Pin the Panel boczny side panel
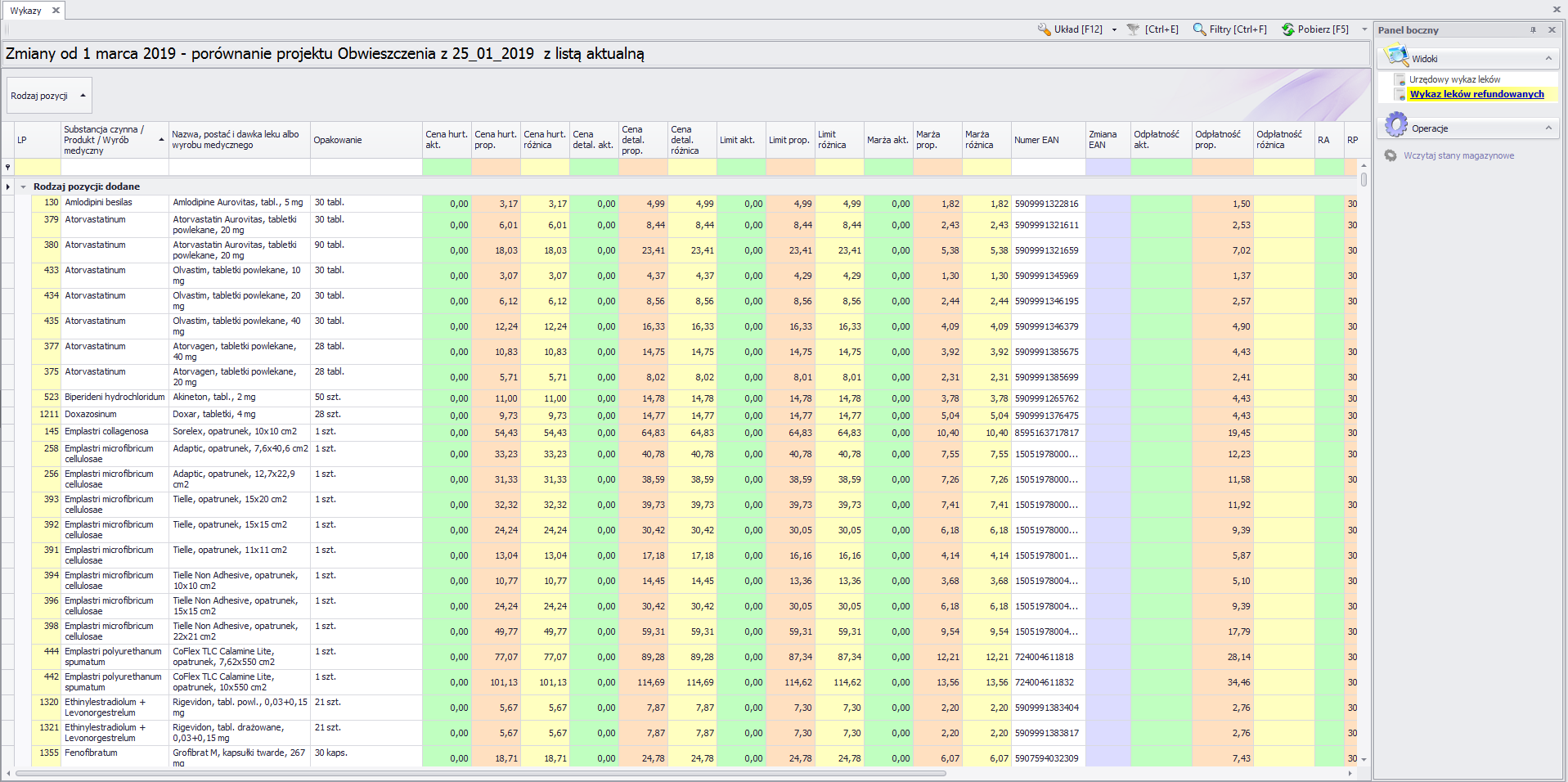1568x782 pixels. (1533, 30)
